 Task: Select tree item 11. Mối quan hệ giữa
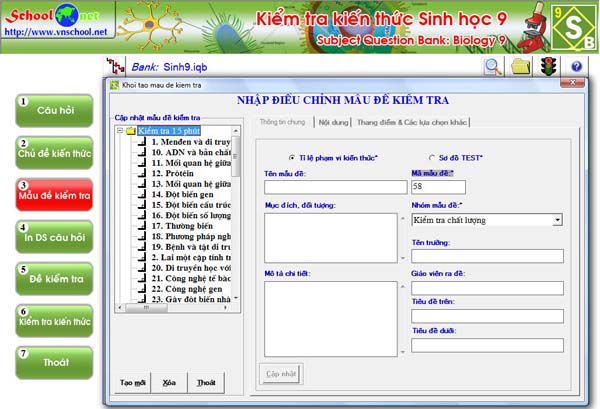[x=191, y=163]
